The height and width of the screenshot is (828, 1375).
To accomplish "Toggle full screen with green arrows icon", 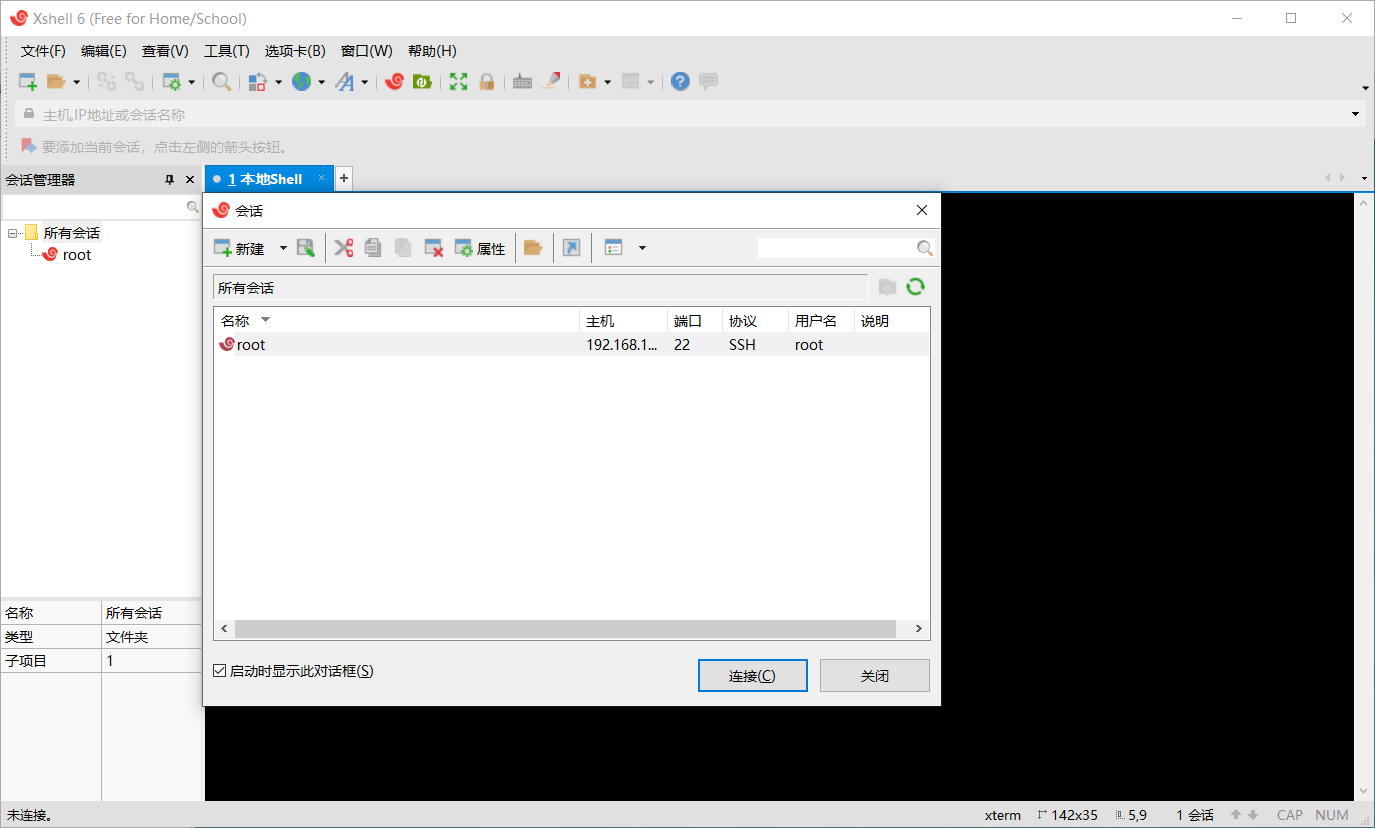I will (458, 82).
